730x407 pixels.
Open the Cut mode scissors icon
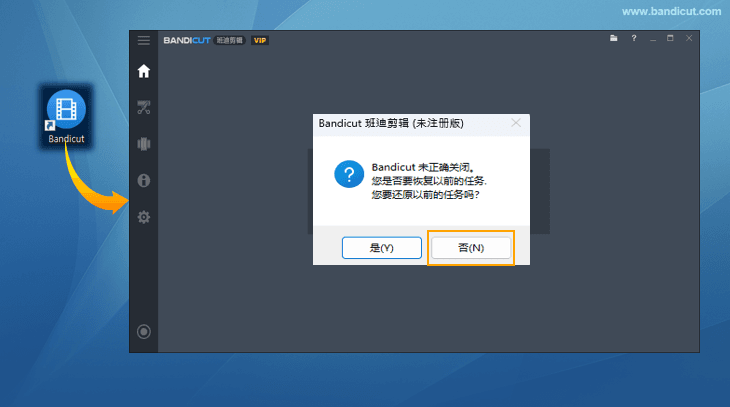pyautogui.click(x=143, y=108)
